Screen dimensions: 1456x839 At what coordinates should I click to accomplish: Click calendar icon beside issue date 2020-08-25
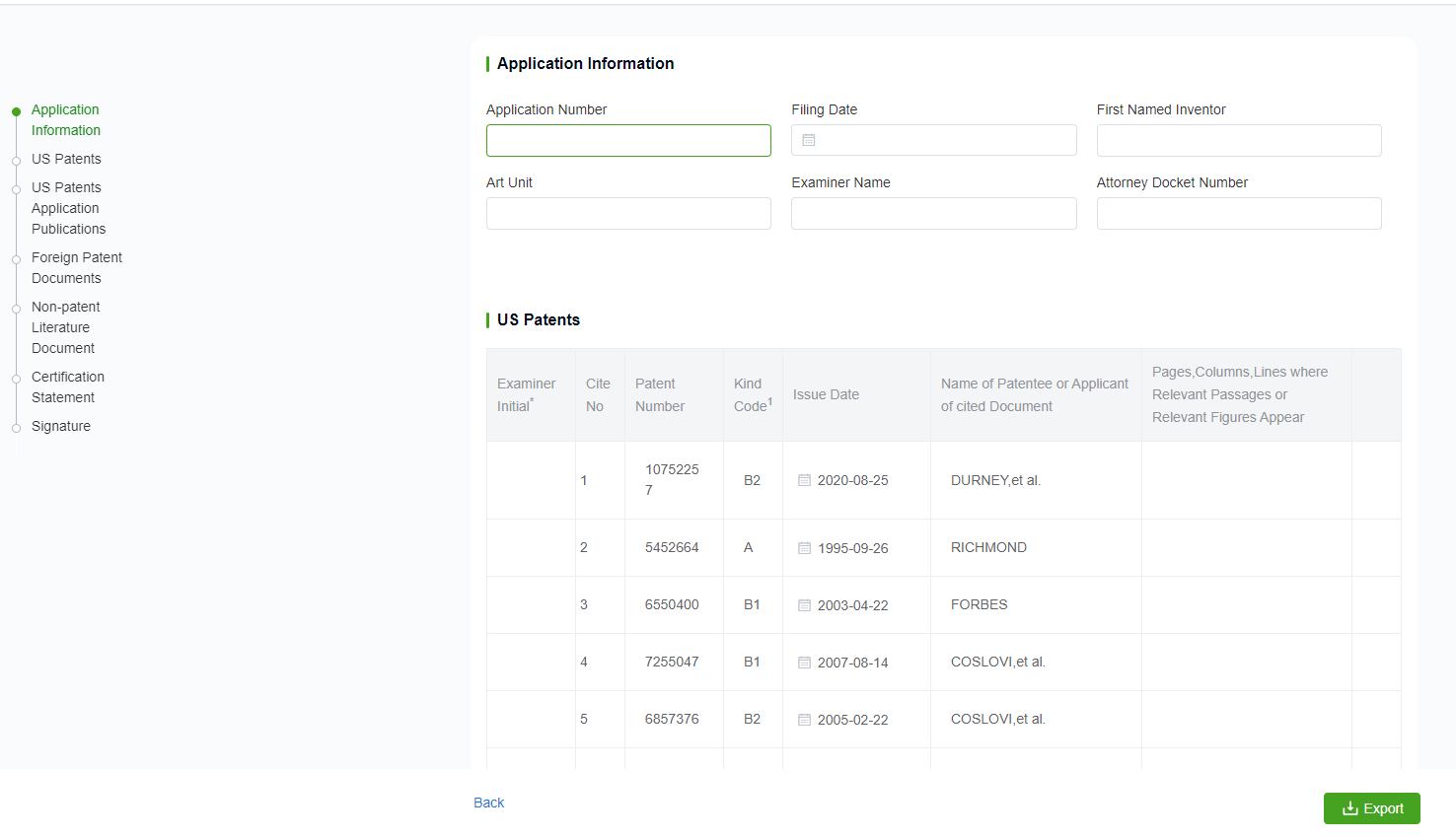coord(804,480)
